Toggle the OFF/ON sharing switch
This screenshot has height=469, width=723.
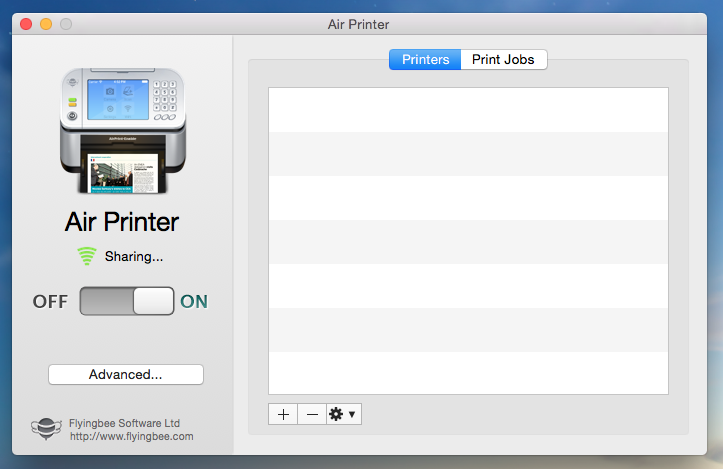pyautogui.click(x=127, y=301)
